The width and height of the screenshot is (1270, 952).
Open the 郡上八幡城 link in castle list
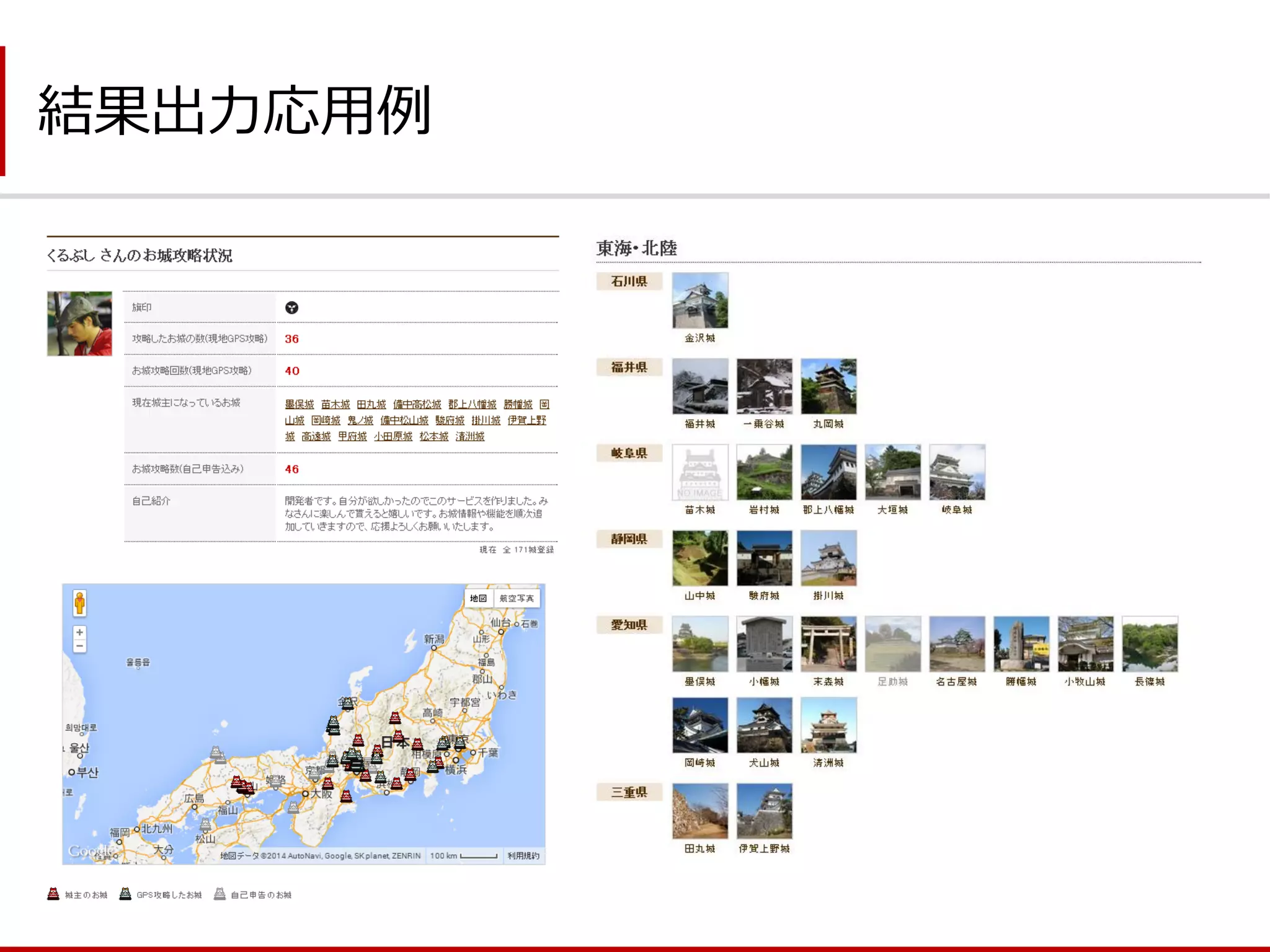coord(473,404)
